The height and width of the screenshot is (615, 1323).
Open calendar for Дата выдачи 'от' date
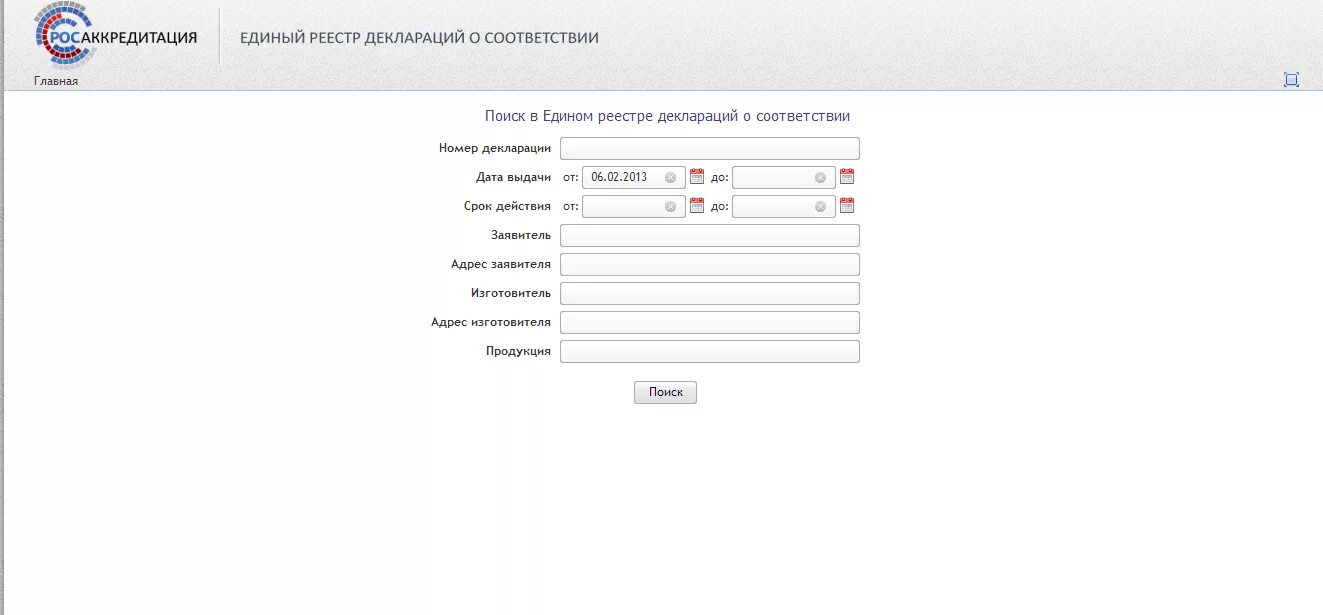(x=697, y=177)
